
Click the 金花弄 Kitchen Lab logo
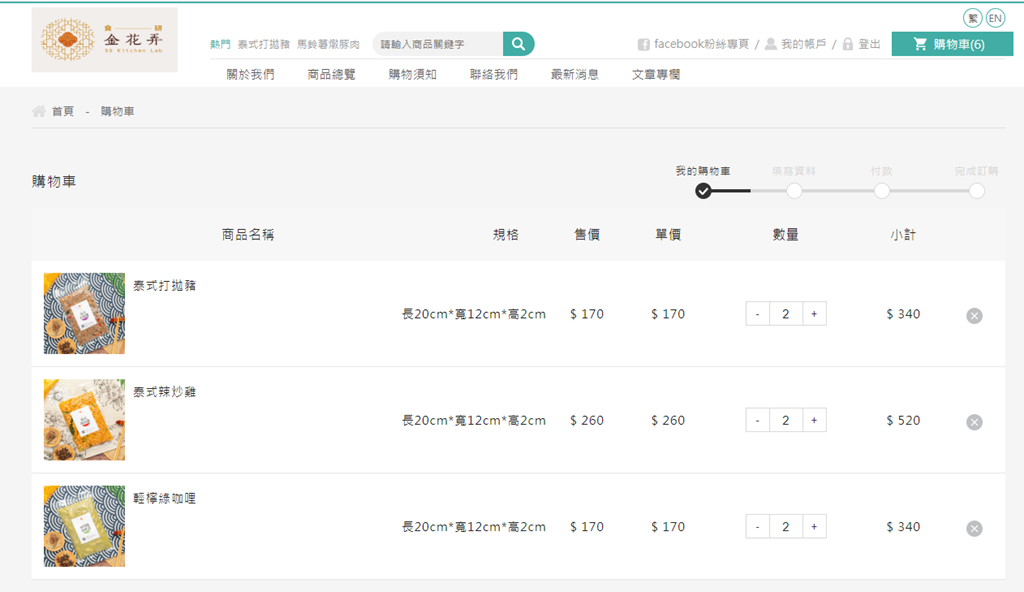click(x=104, y=40)
